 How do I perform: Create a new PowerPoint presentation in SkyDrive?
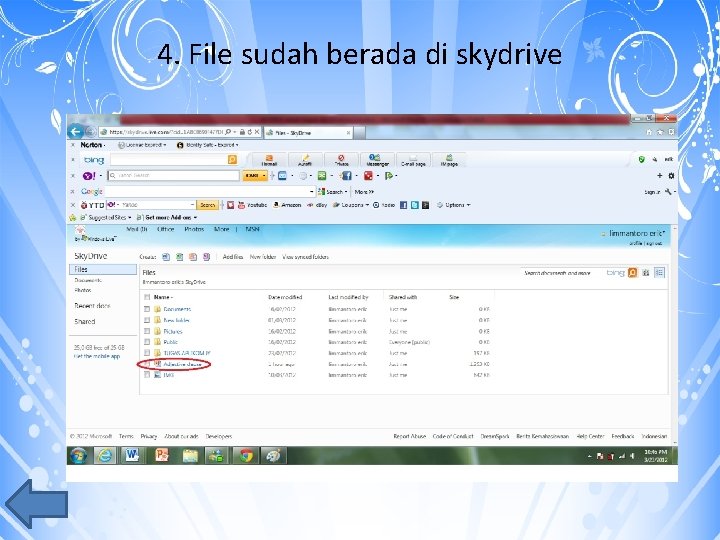(x=193, y=257)
